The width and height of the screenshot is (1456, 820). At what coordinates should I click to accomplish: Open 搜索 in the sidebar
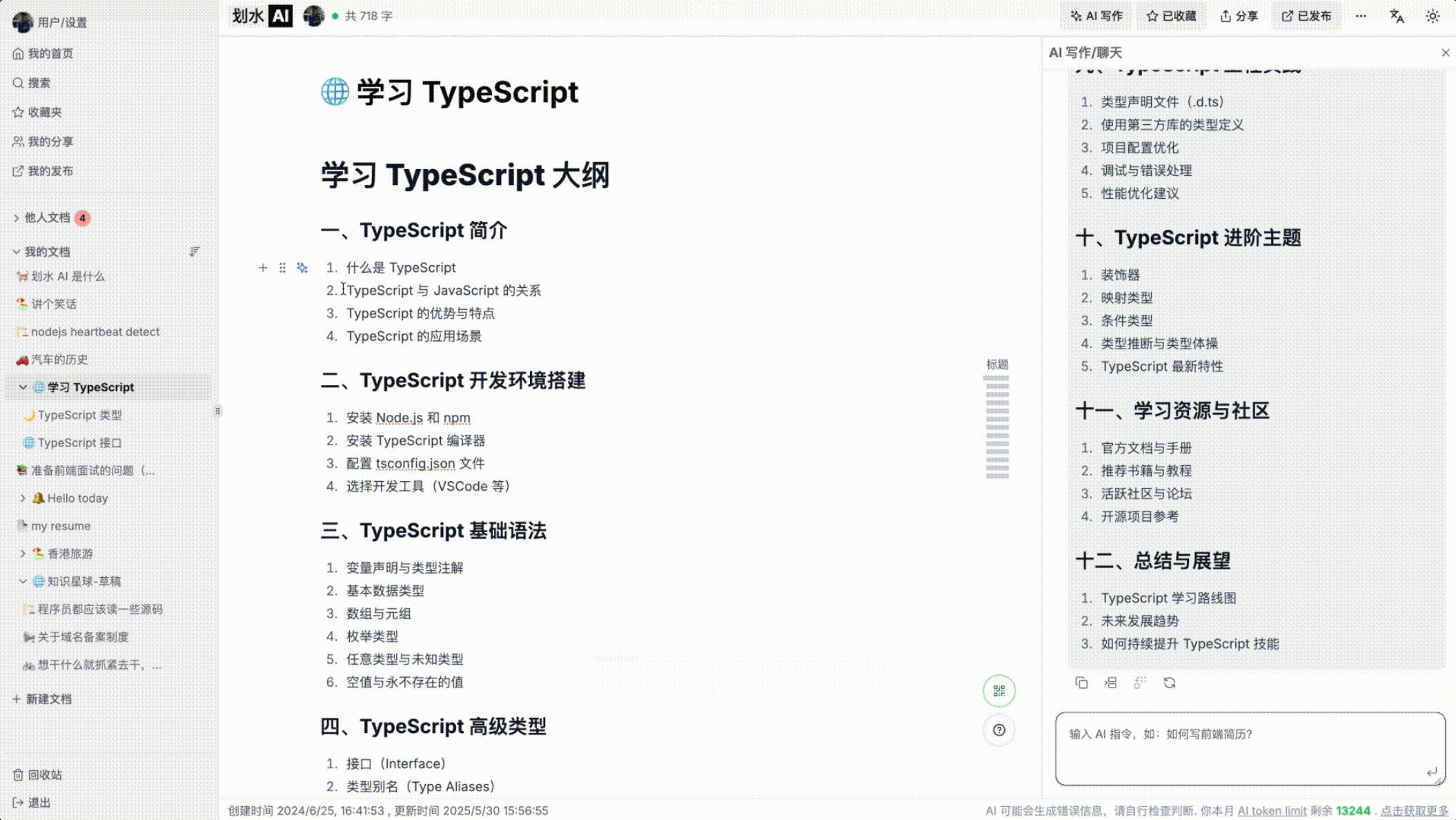click(x=39, y=83)
